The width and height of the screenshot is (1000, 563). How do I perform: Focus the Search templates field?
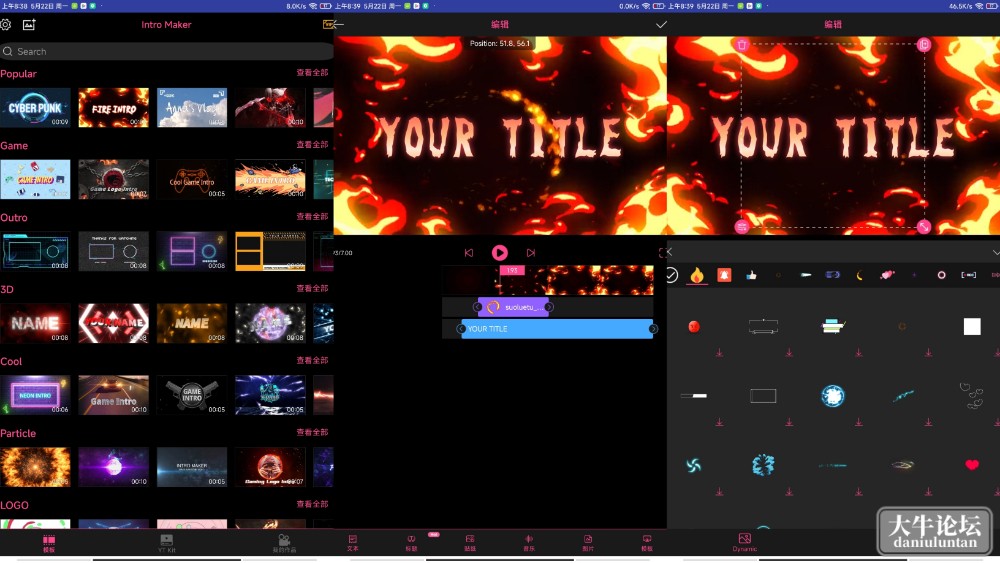166,52
